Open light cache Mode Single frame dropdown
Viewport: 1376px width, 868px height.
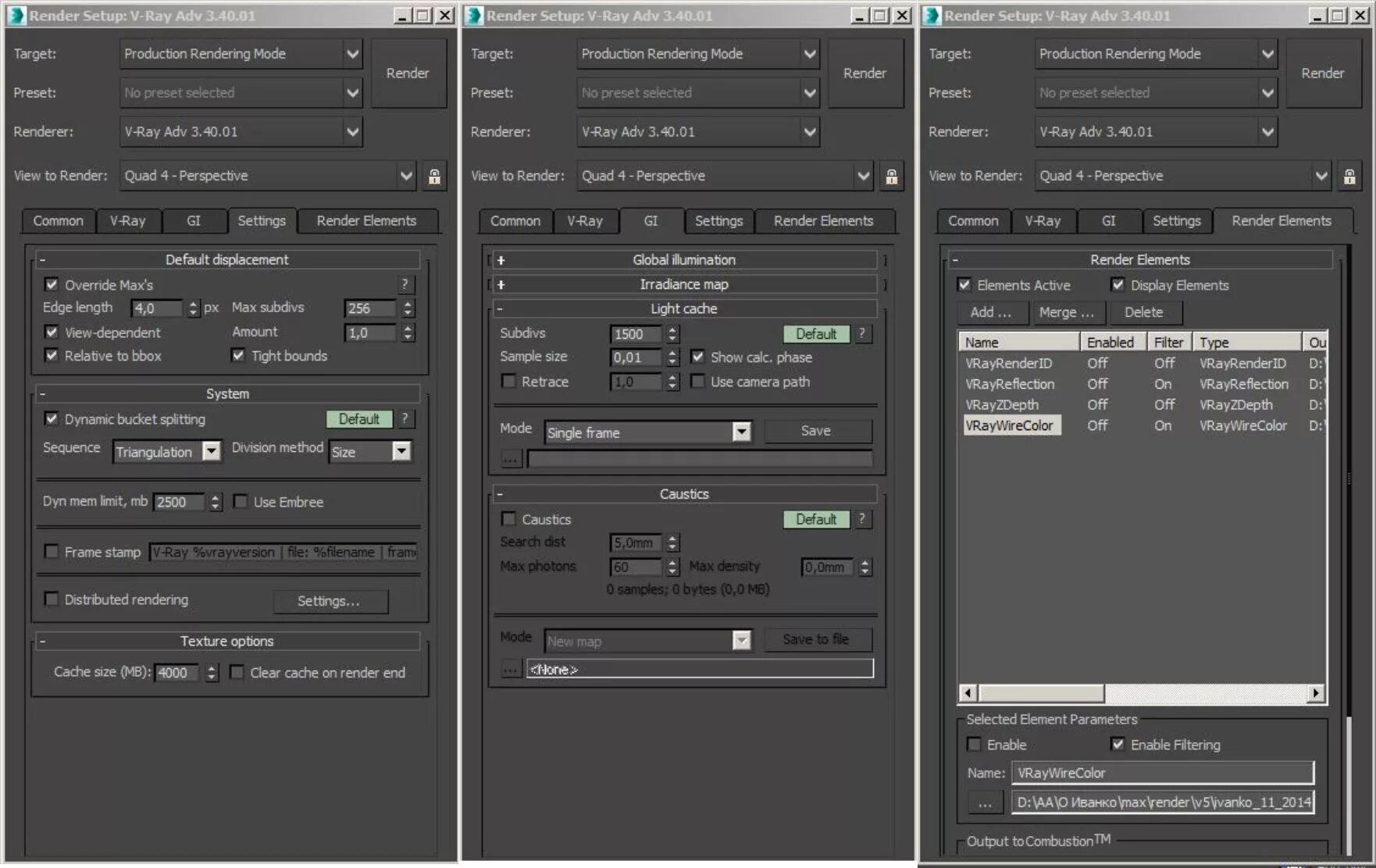point(647,432)
